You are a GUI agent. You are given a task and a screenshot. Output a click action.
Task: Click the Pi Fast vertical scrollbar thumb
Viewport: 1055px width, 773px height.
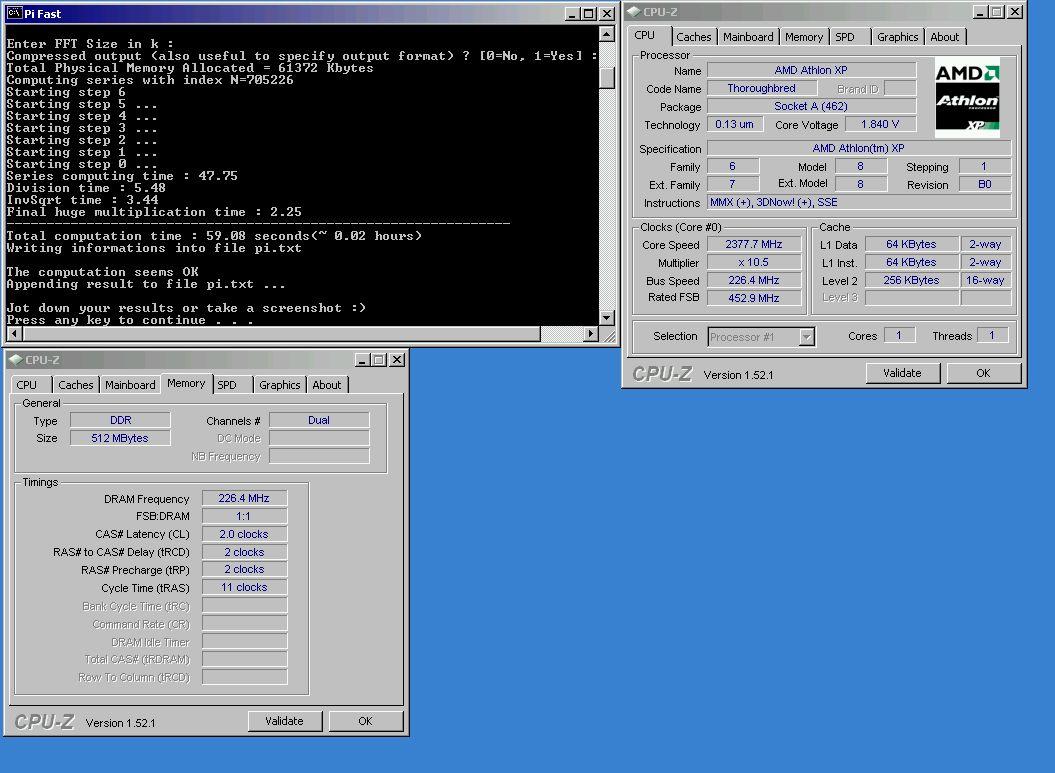606,77
